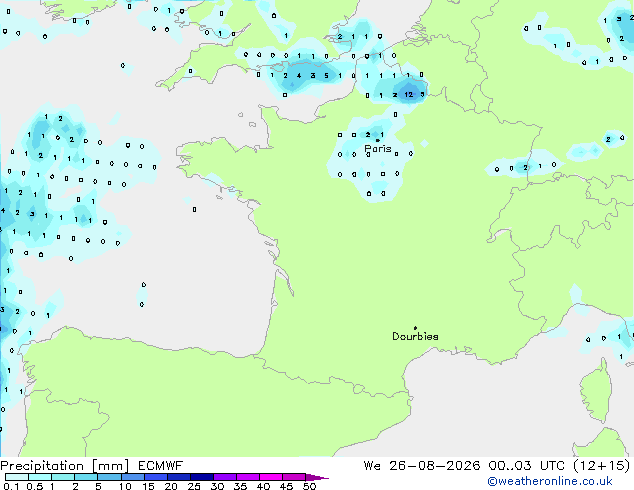Pick the legend swatch between 0.1 and 0.5

[x=17, y=477]
